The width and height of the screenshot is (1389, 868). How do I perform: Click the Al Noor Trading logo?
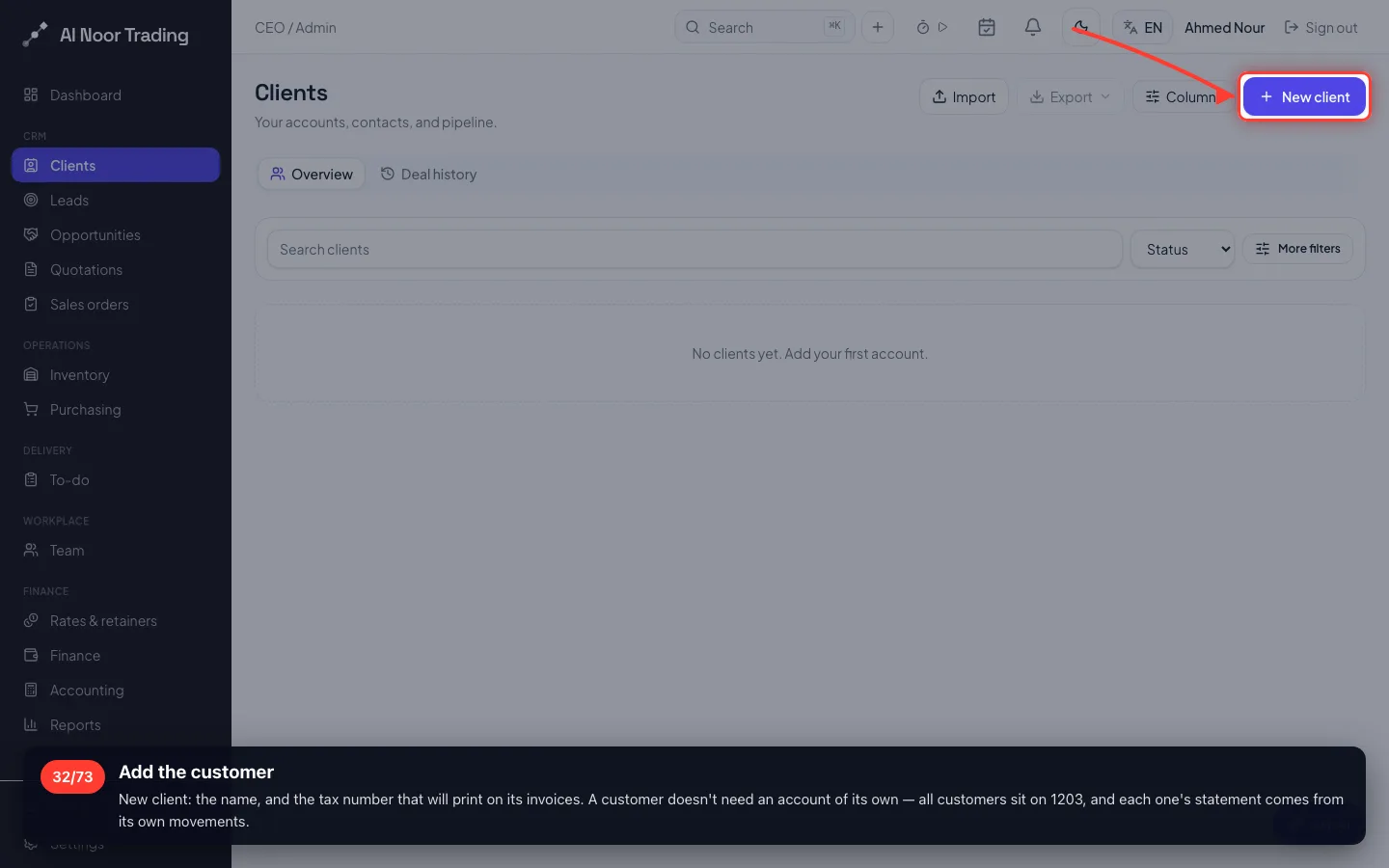click(x=105, y=35)
